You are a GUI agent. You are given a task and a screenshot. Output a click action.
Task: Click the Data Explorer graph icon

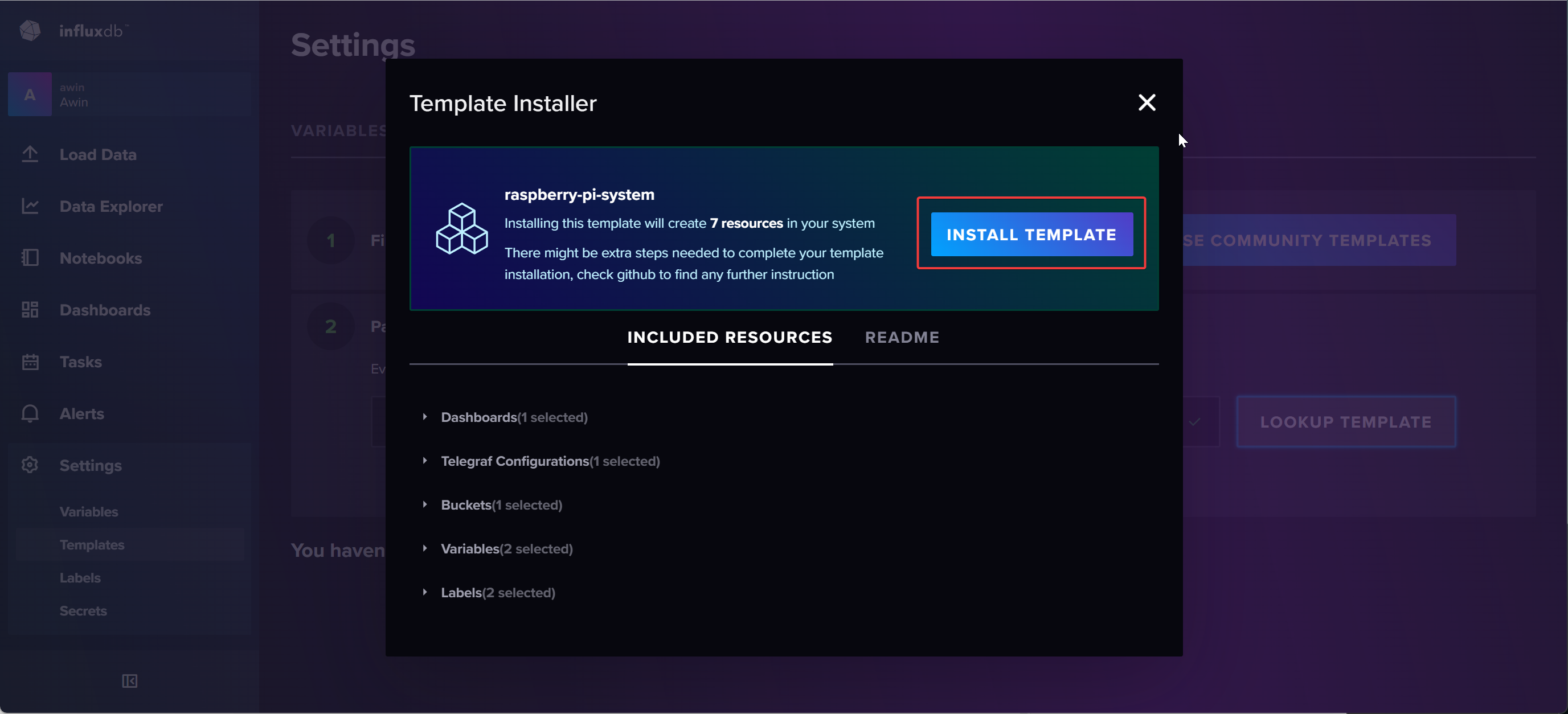30,206
